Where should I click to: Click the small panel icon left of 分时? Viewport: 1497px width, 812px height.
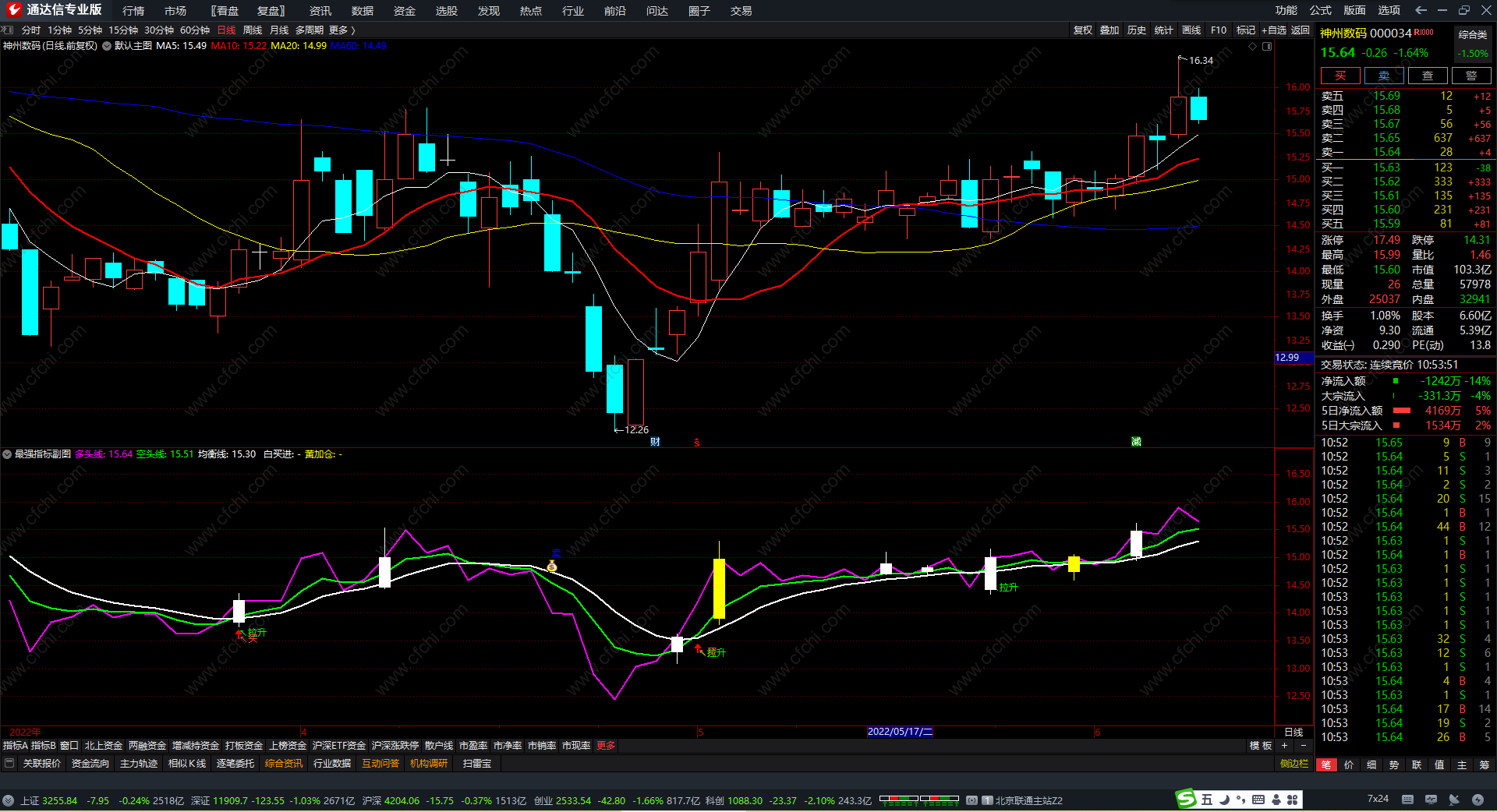point(9,30)
